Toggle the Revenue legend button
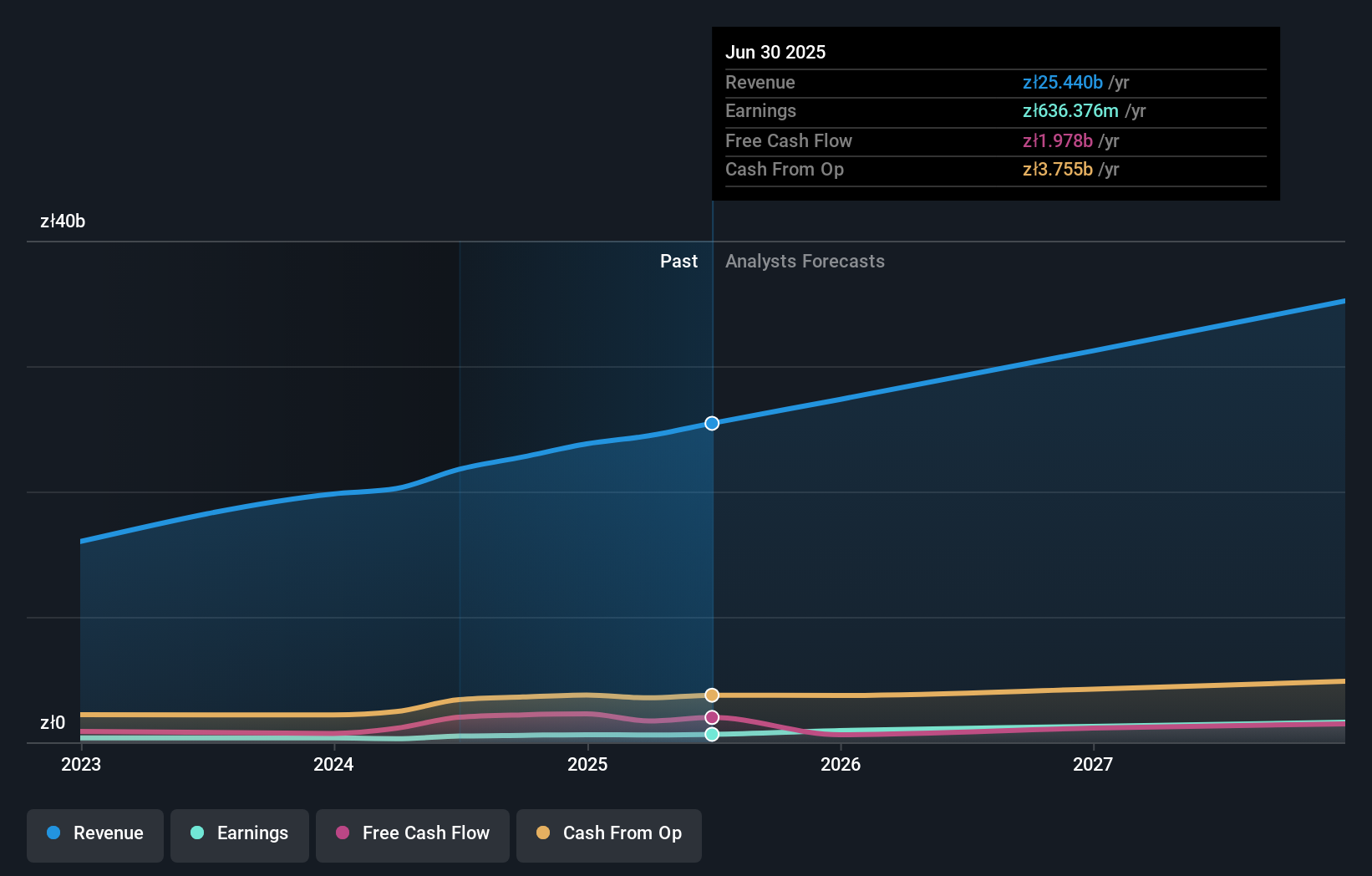Viewport: 1372px width, 876px height. [95, 835]
